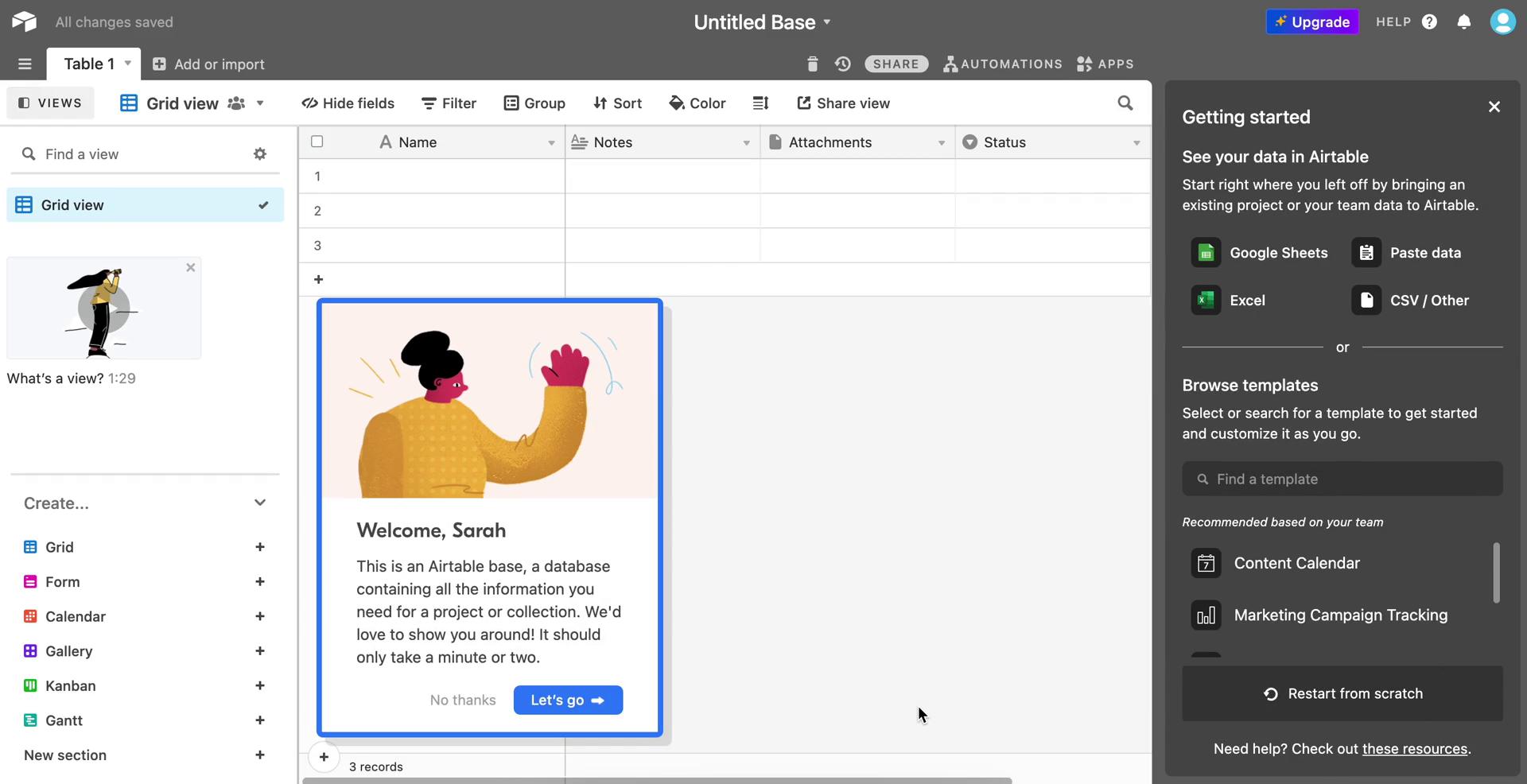
Task: Open notifications bell
Action: click(x=1464, y=21)
